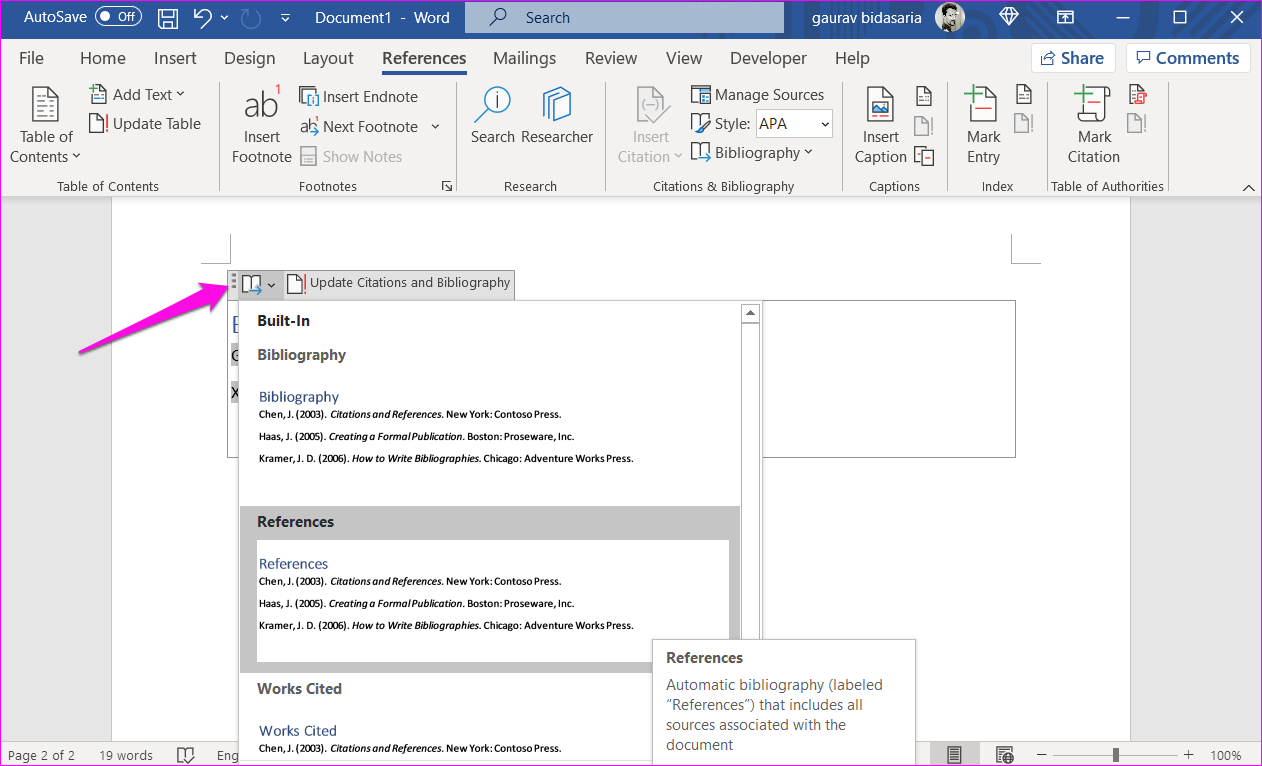Viewport: 1262px width, 766px height.
Task: Click the zoom in plus button
Action: (x=1188, y=755)
